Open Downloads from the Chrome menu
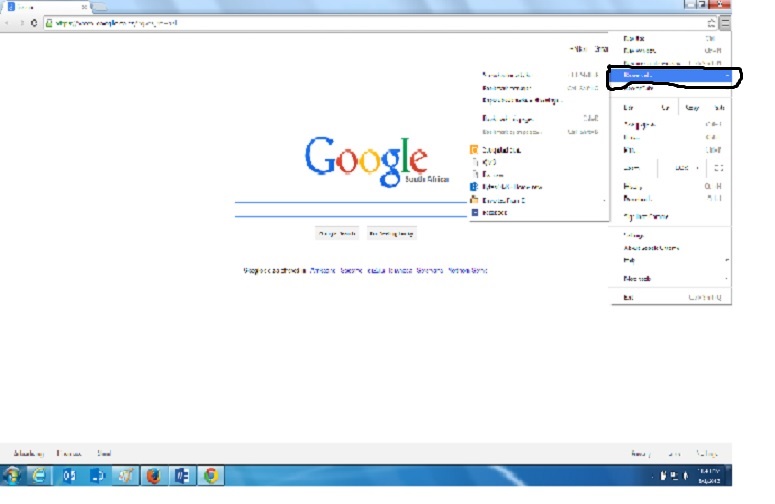Image resolution: width=775 pixels, height=504 pixels. coord(671,199)
